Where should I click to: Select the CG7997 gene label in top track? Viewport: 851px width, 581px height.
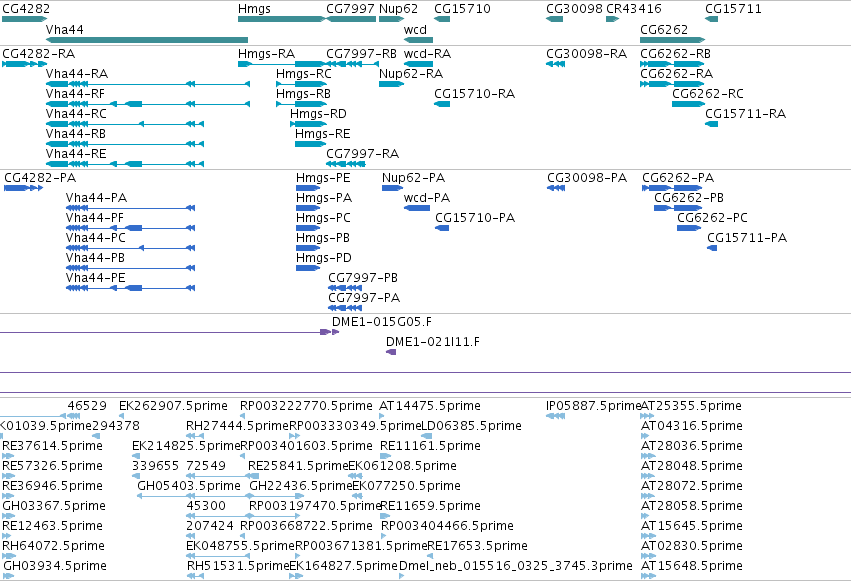pos(350,9)
